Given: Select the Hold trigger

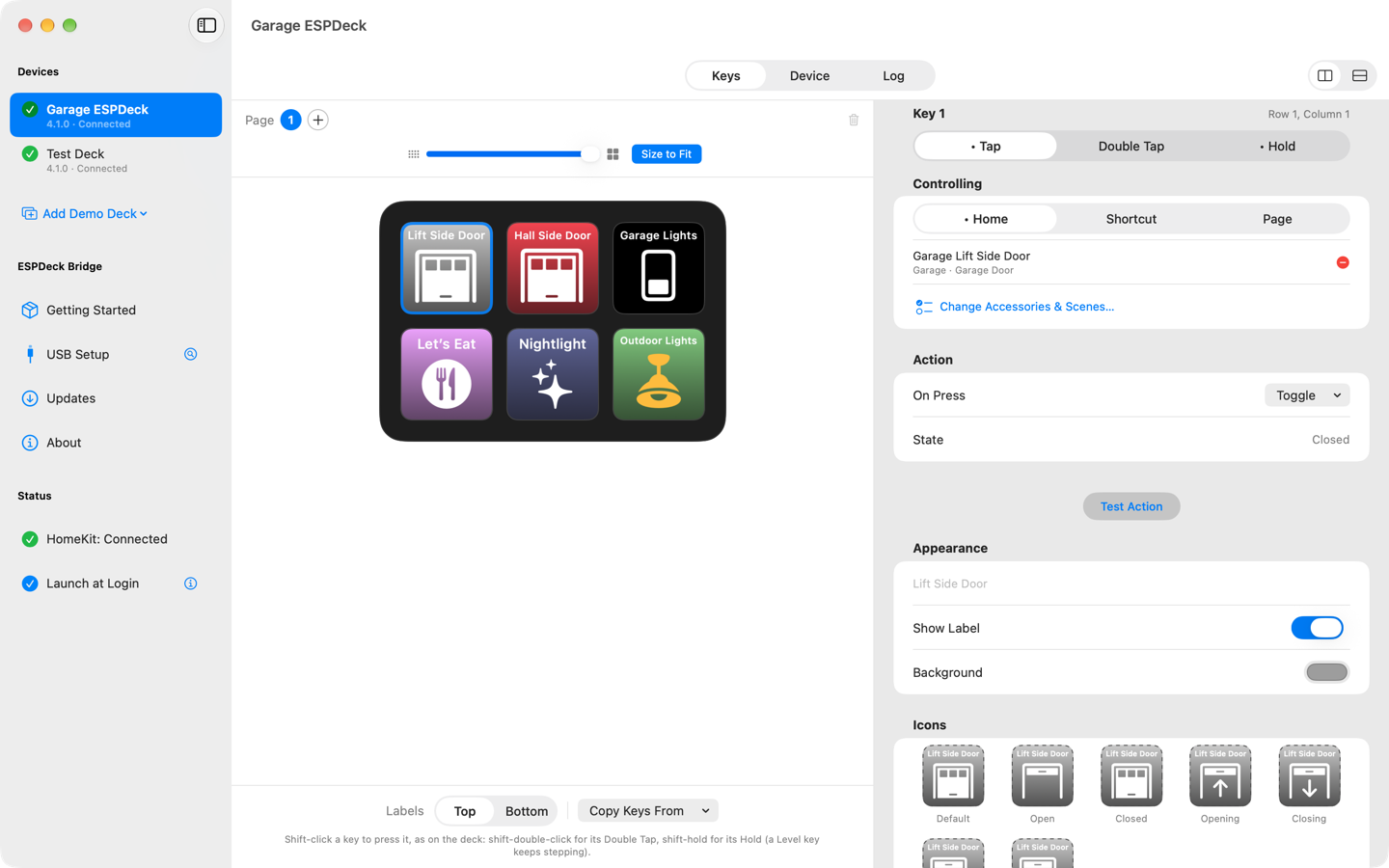Looking at the screenshot, I should (1277, 147).
